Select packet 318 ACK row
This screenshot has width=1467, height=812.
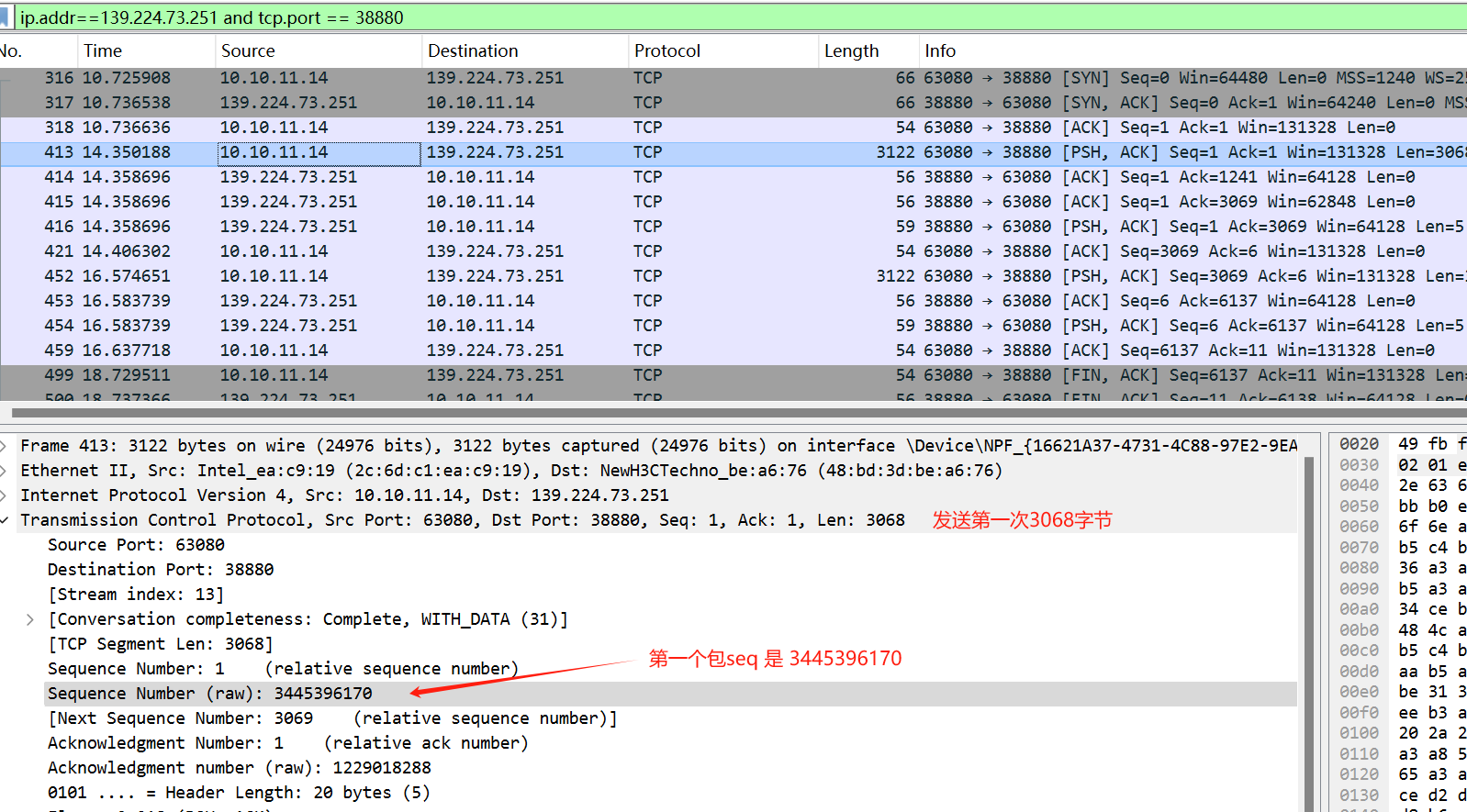pyautogui.click(x=733, y=128)
